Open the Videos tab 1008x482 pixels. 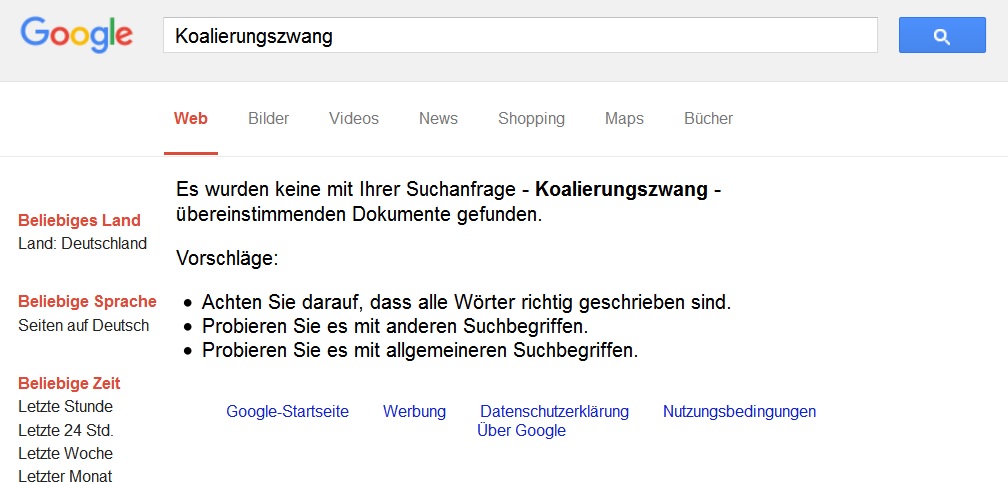coord(354,119)
